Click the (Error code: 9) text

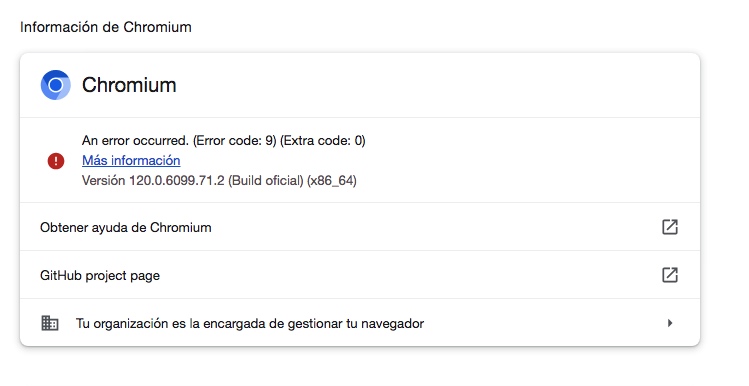[235, 140]
